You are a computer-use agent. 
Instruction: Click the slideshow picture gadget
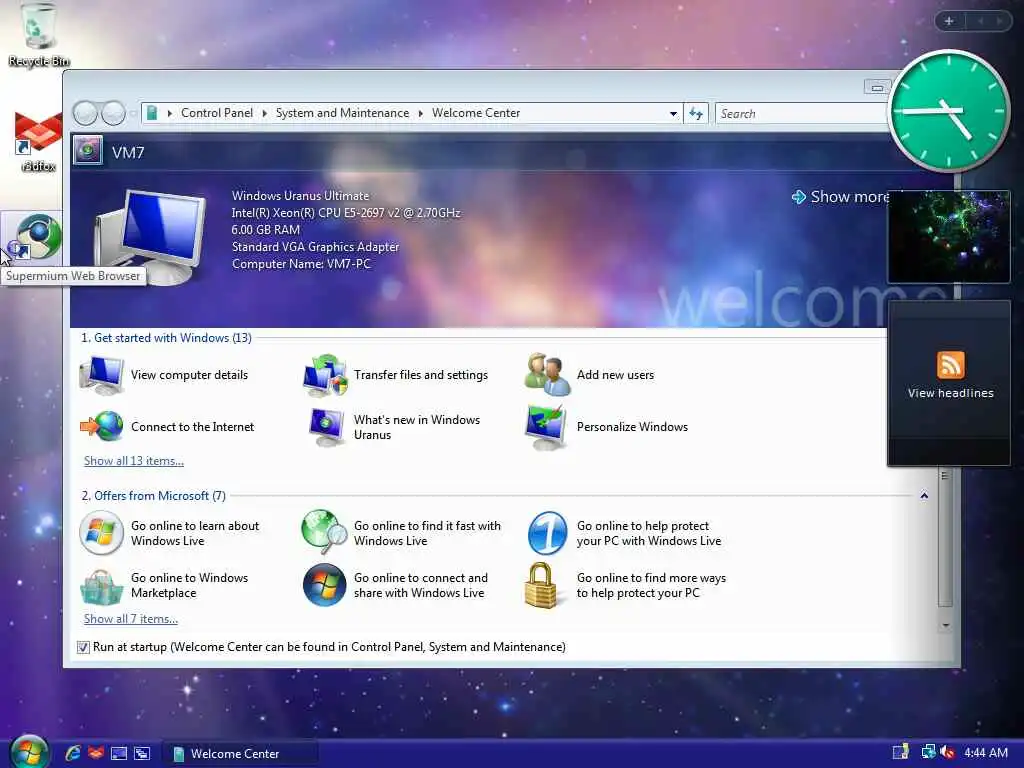click(948, 236)
